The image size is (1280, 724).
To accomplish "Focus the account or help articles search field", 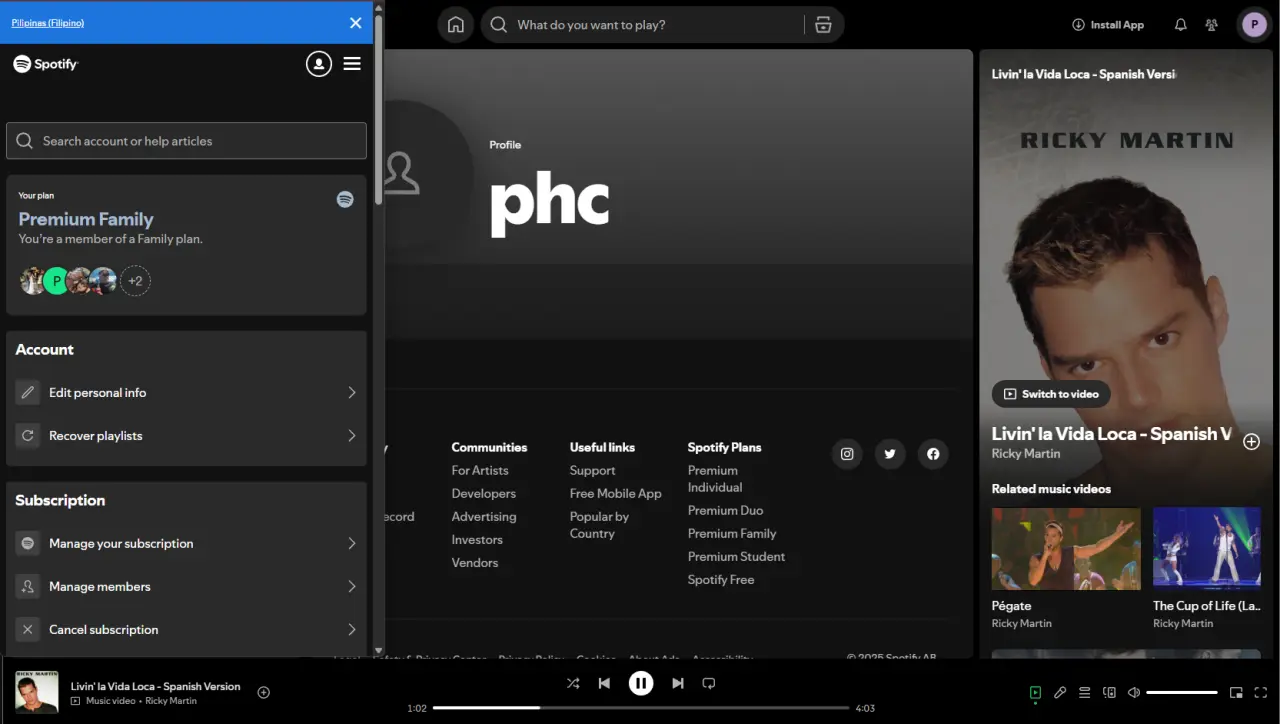I will pos(186,141).
